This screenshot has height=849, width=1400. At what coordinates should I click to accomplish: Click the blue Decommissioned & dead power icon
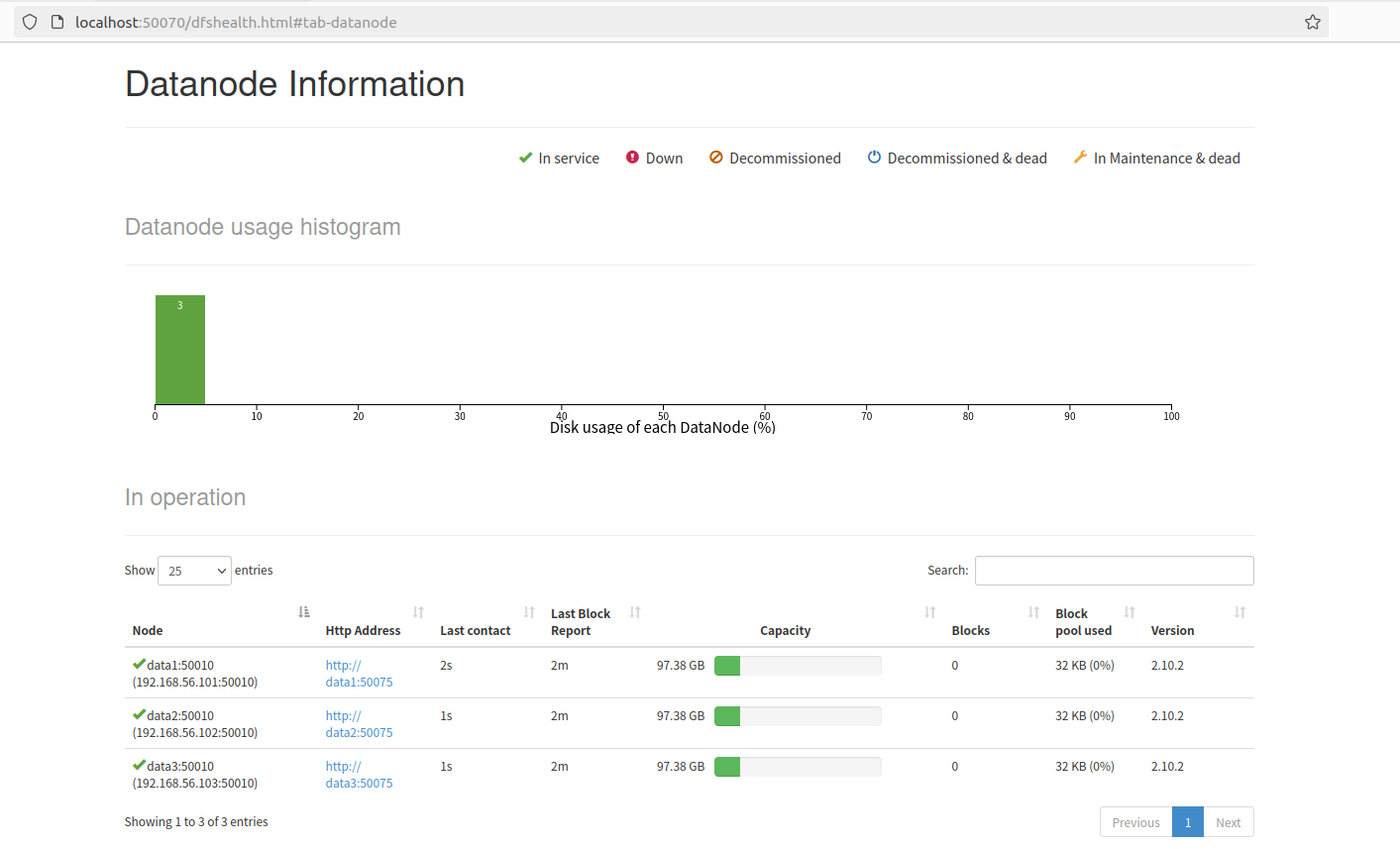point(874,158)
